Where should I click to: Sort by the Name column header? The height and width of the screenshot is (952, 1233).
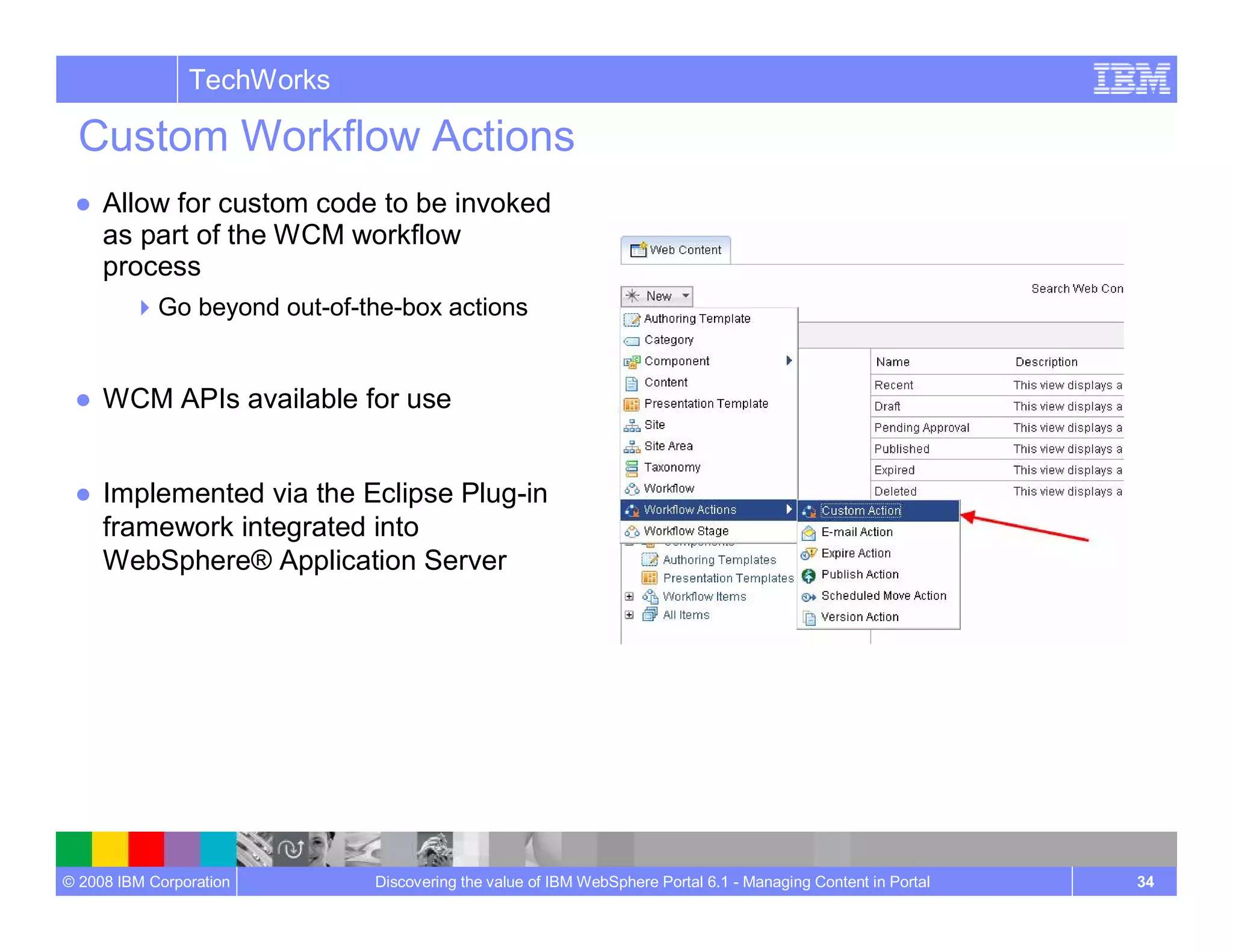click(x=892, y=362)
